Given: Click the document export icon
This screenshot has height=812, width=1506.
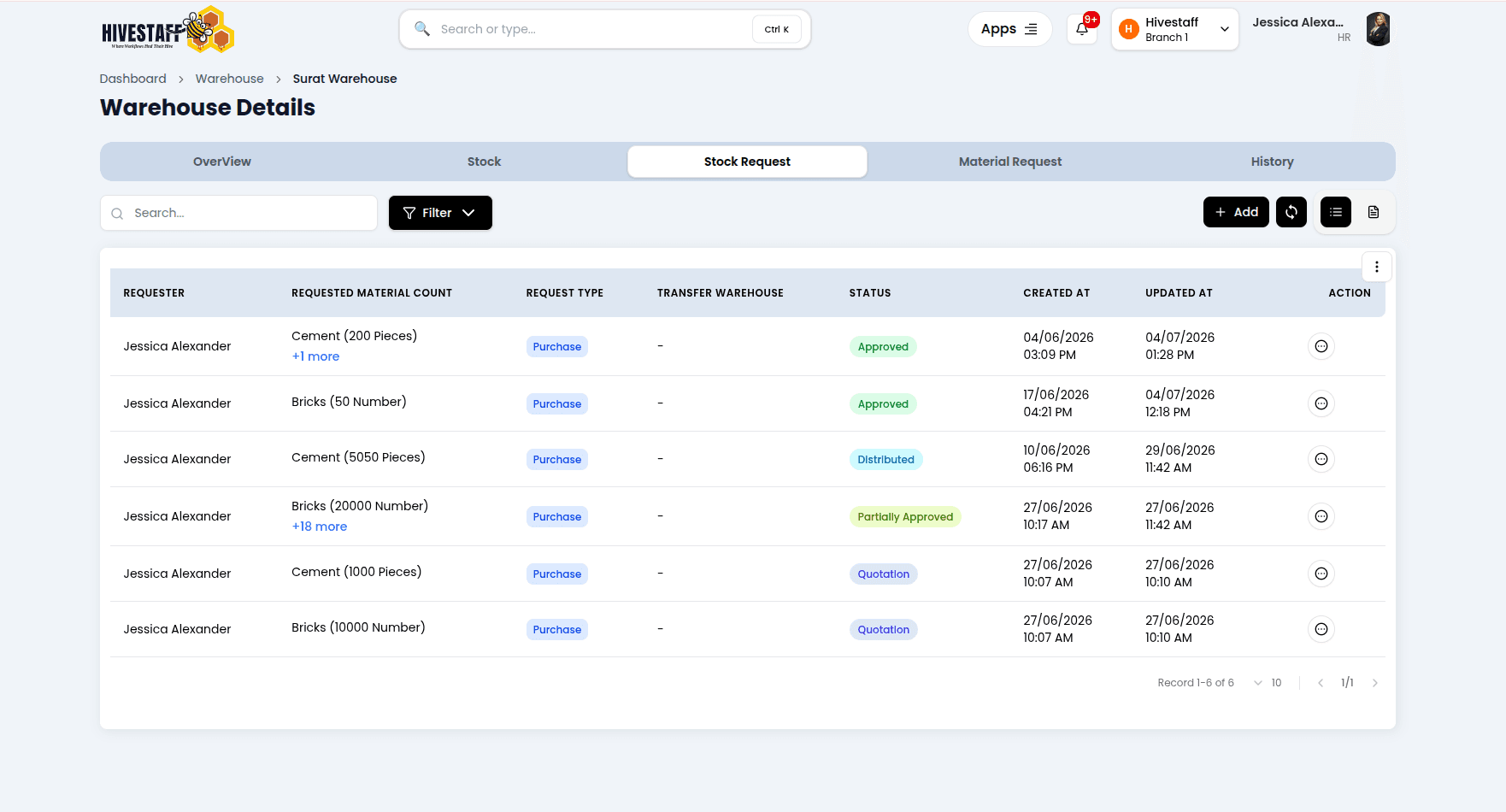Looking at the screenshot, I should click(x=1373, y=212).
